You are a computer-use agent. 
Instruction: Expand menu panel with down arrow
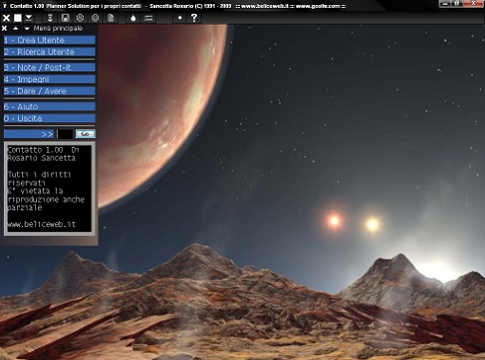27,29
